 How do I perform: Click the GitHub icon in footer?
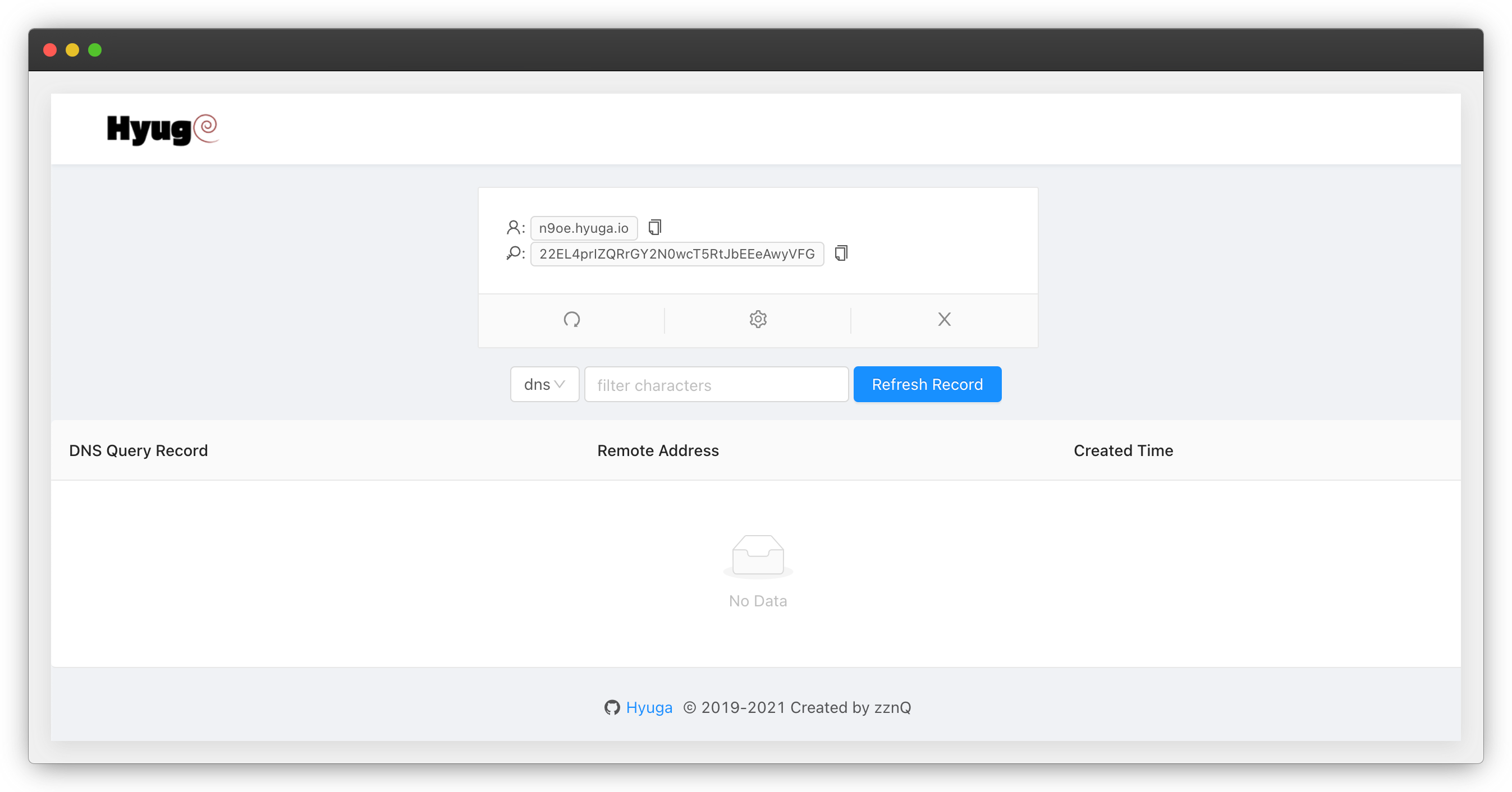tap(612, 707)
